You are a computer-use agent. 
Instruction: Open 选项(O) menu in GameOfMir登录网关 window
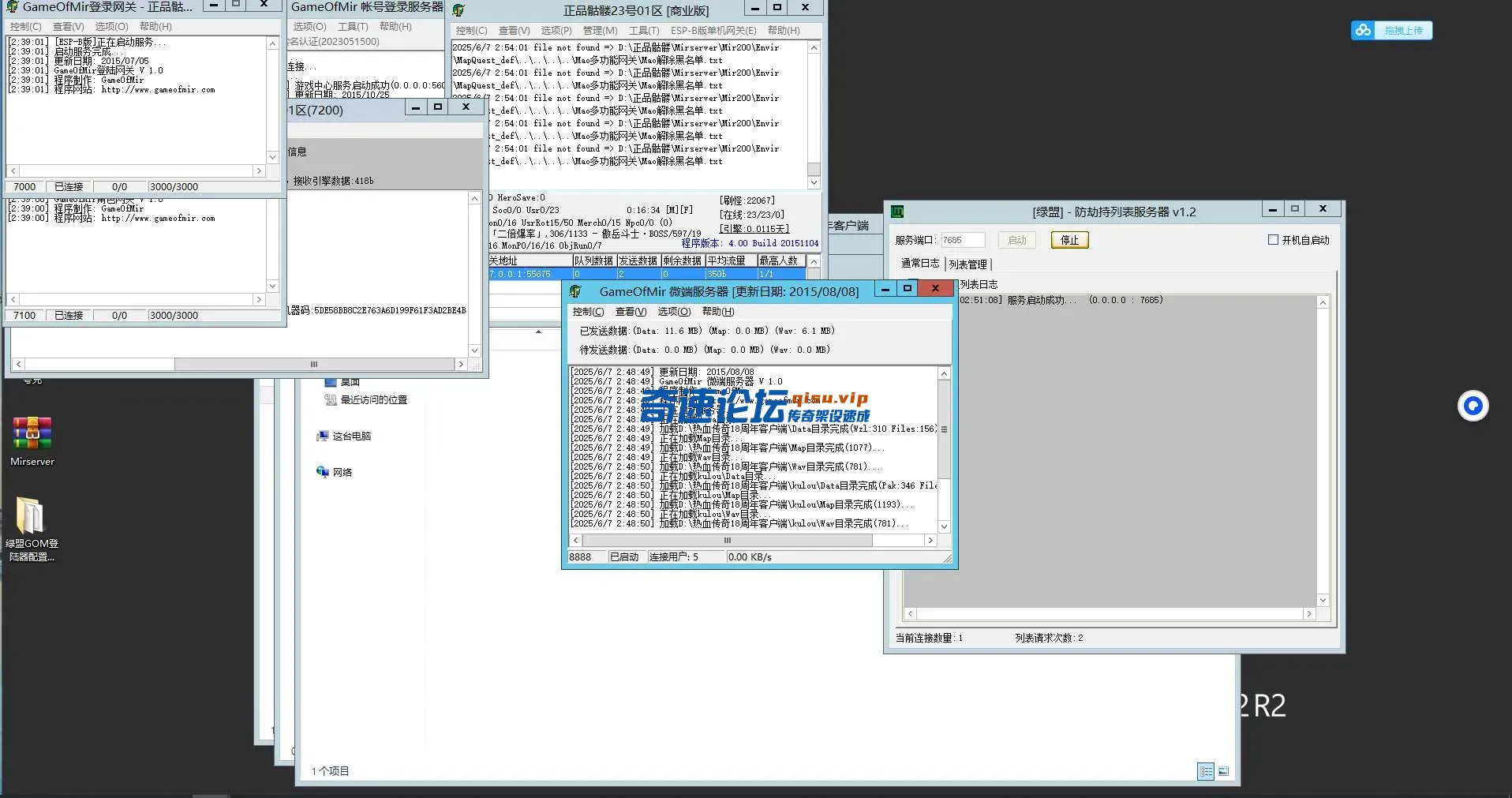pyautogui.click(x=111, y=27)
